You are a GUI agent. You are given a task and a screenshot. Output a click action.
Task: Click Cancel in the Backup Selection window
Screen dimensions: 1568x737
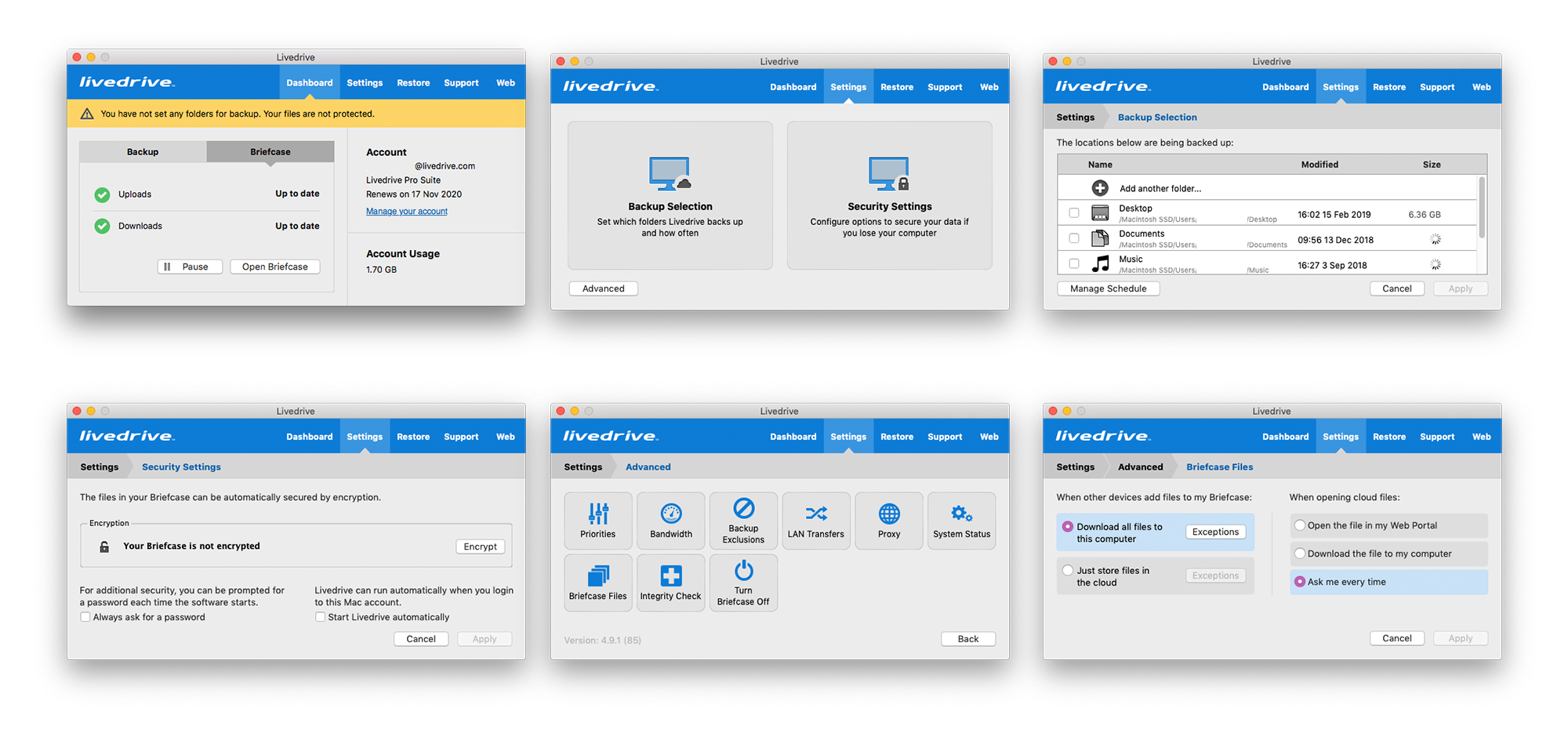1397,289
